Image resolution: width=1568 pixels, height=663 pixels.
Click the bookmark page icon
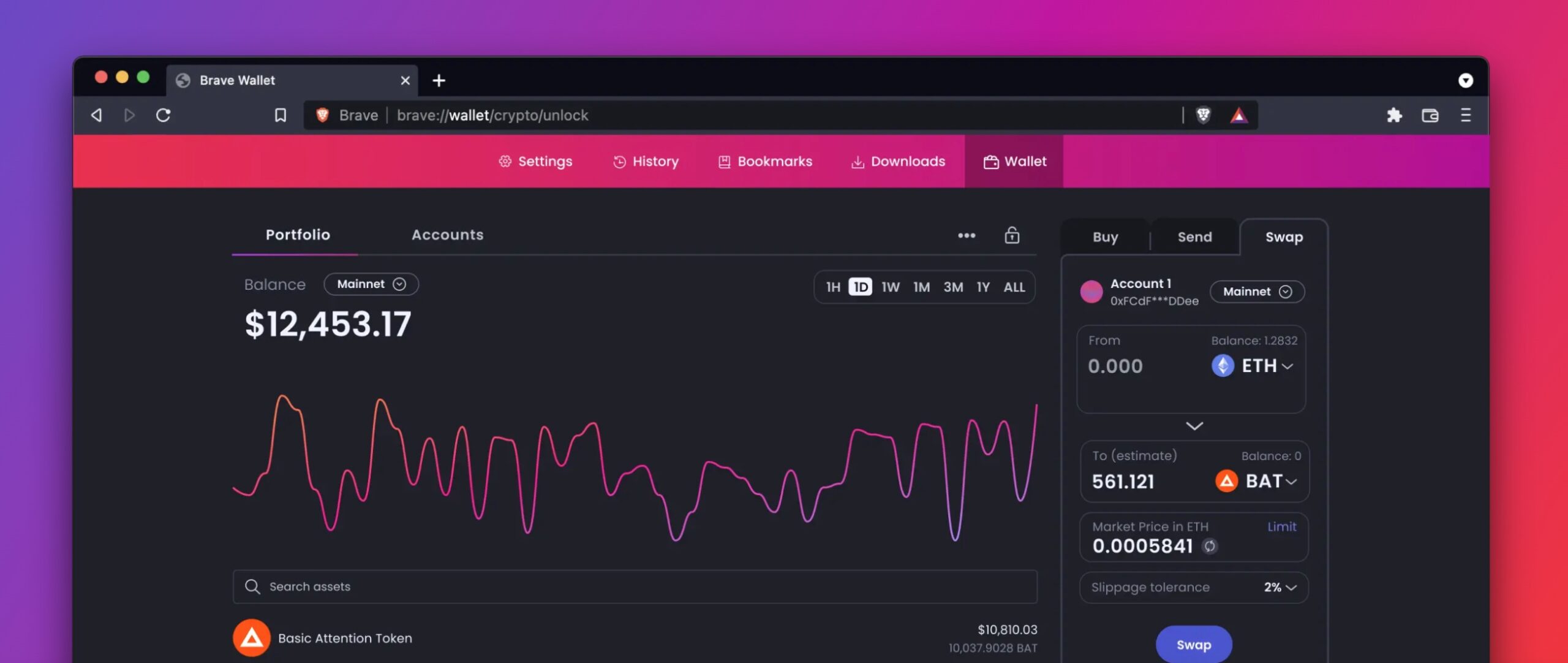(x=280, y=115)
